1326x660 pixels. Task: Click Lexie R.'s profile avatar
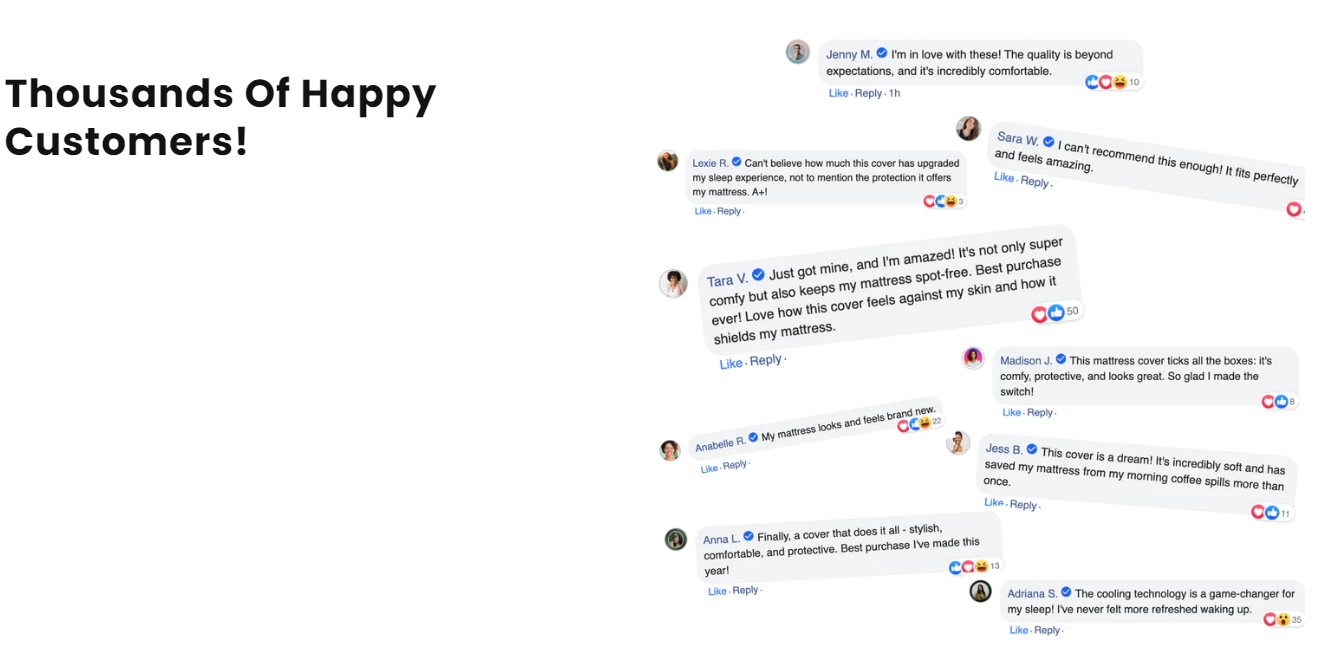coord(668,161)
